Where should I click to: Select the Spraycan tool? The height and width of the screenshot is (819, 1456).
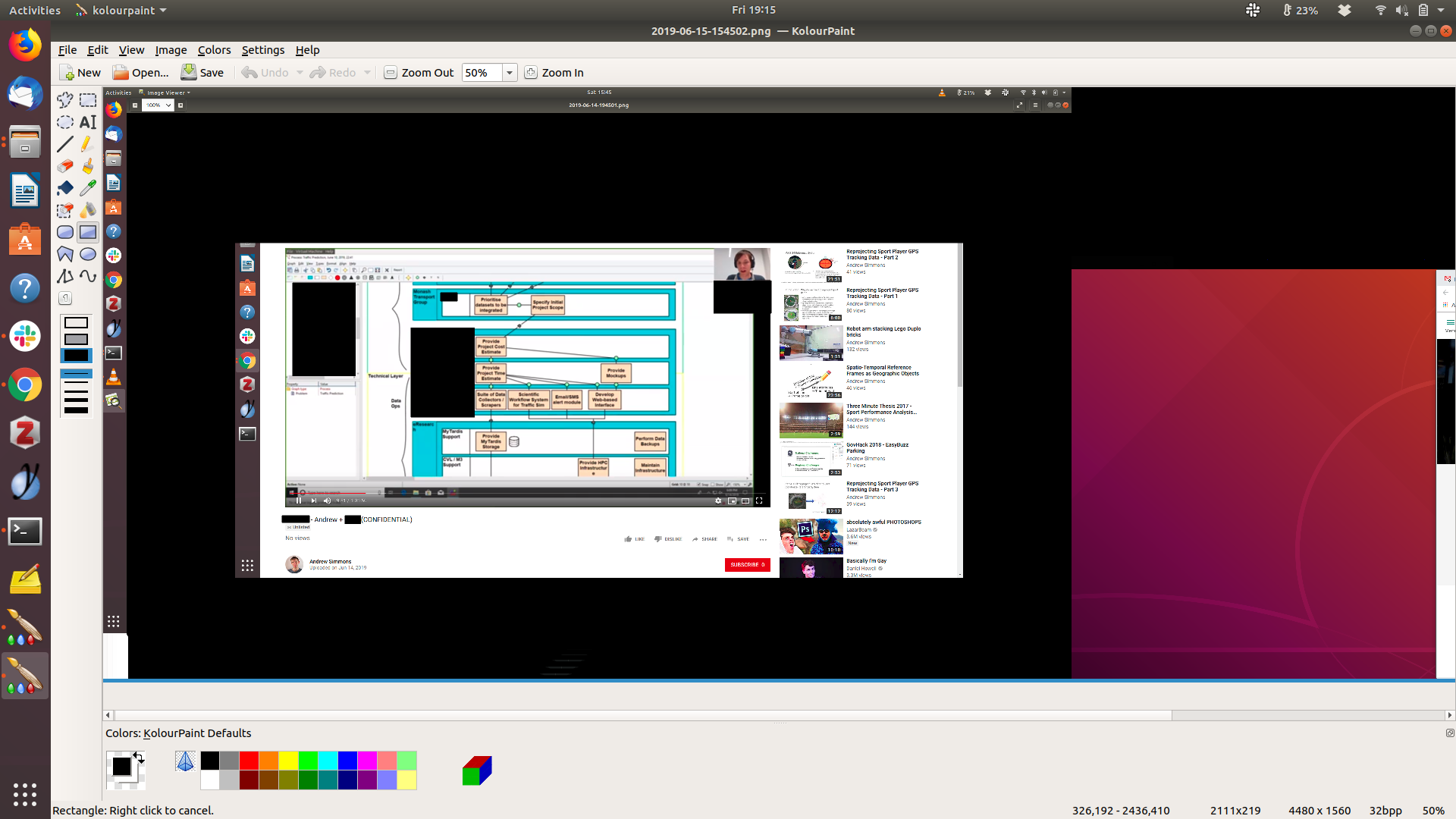(88, 210)
